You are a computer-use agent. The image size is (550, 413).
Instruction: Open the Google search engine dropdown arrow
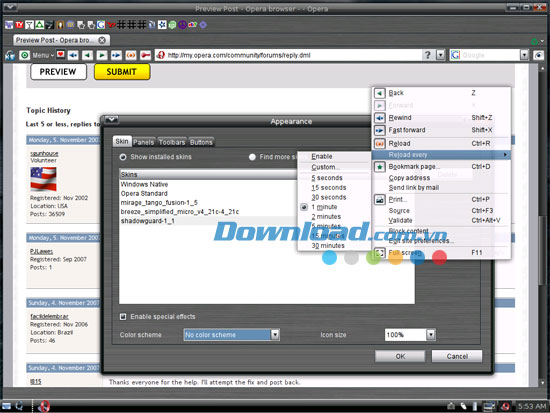[x=524, y=55]
